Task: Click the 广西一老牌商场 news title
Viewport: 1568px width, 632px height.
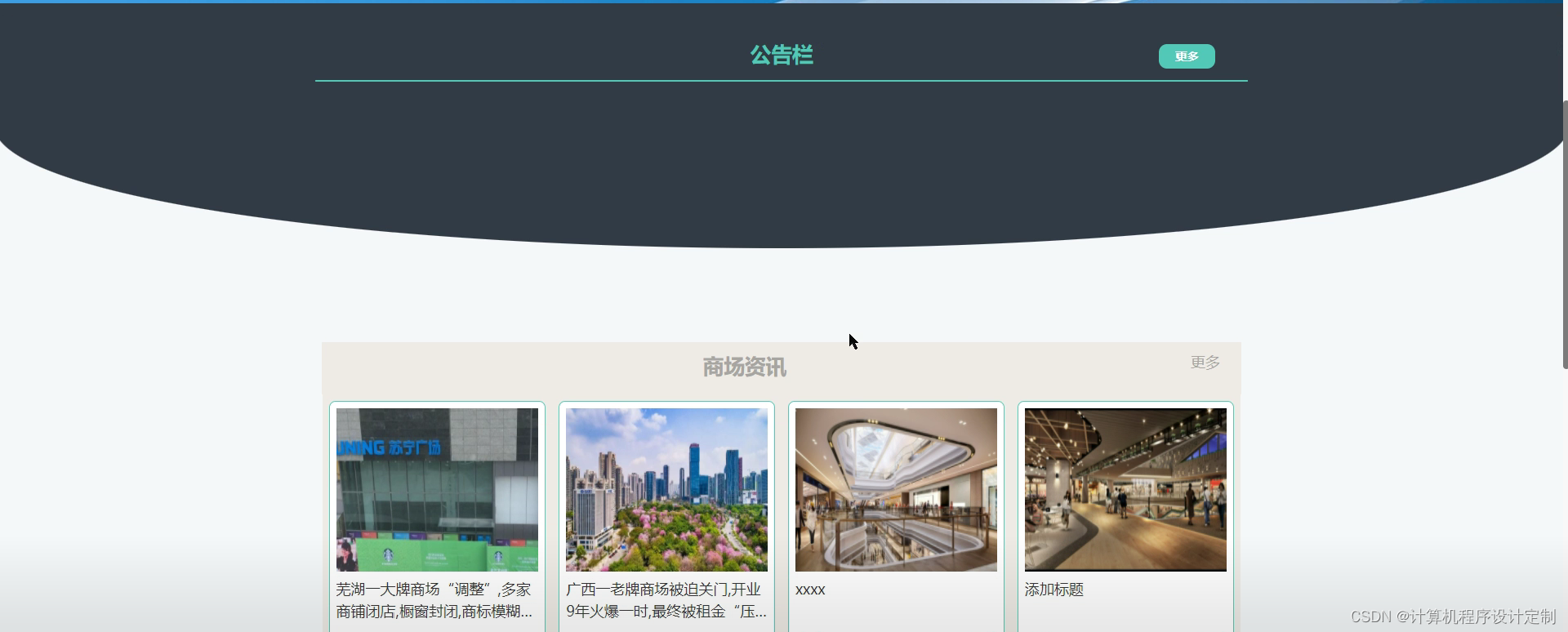Action: (x=666, y=600)
